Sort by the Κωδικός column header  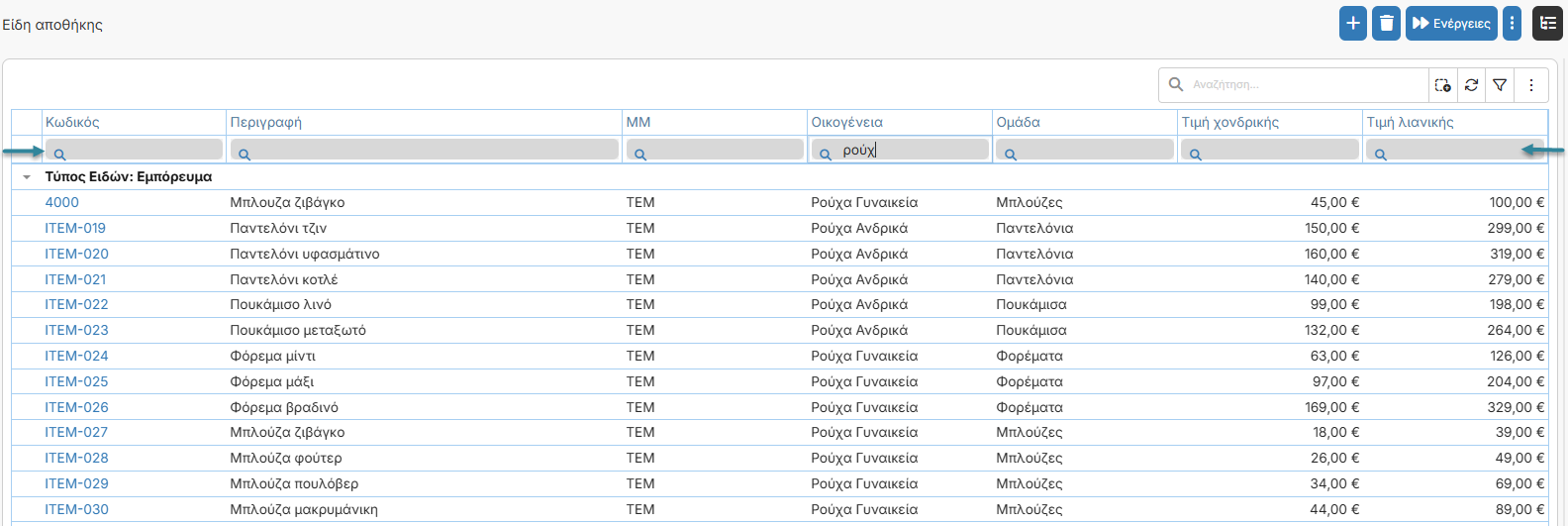(x=134, y=122)
